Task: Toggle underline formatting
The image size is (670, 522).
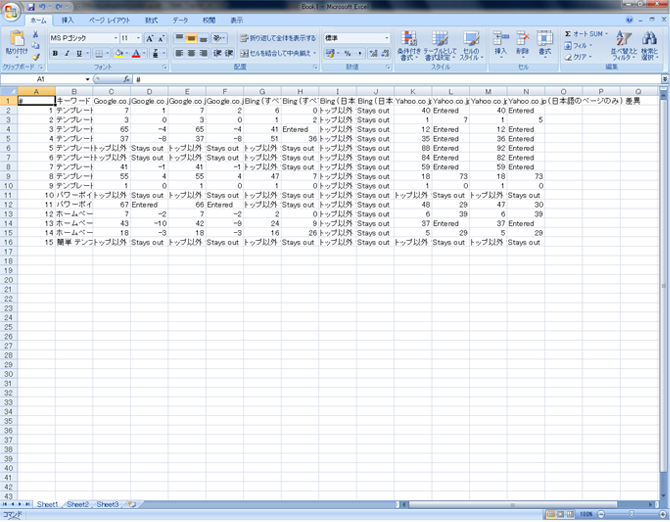Action: tap(79, 53)
